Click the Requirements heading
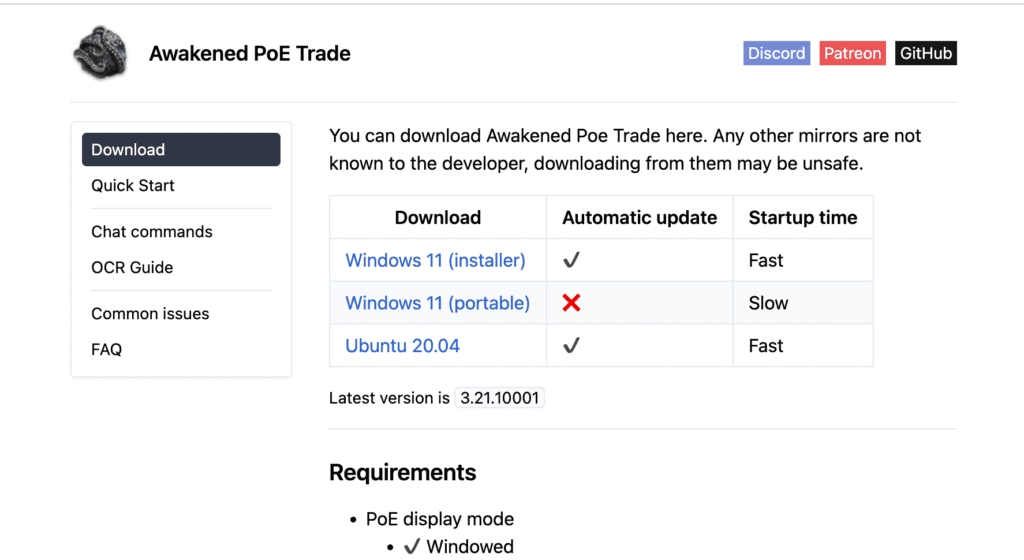1024x560 pixels. (402, 473)
